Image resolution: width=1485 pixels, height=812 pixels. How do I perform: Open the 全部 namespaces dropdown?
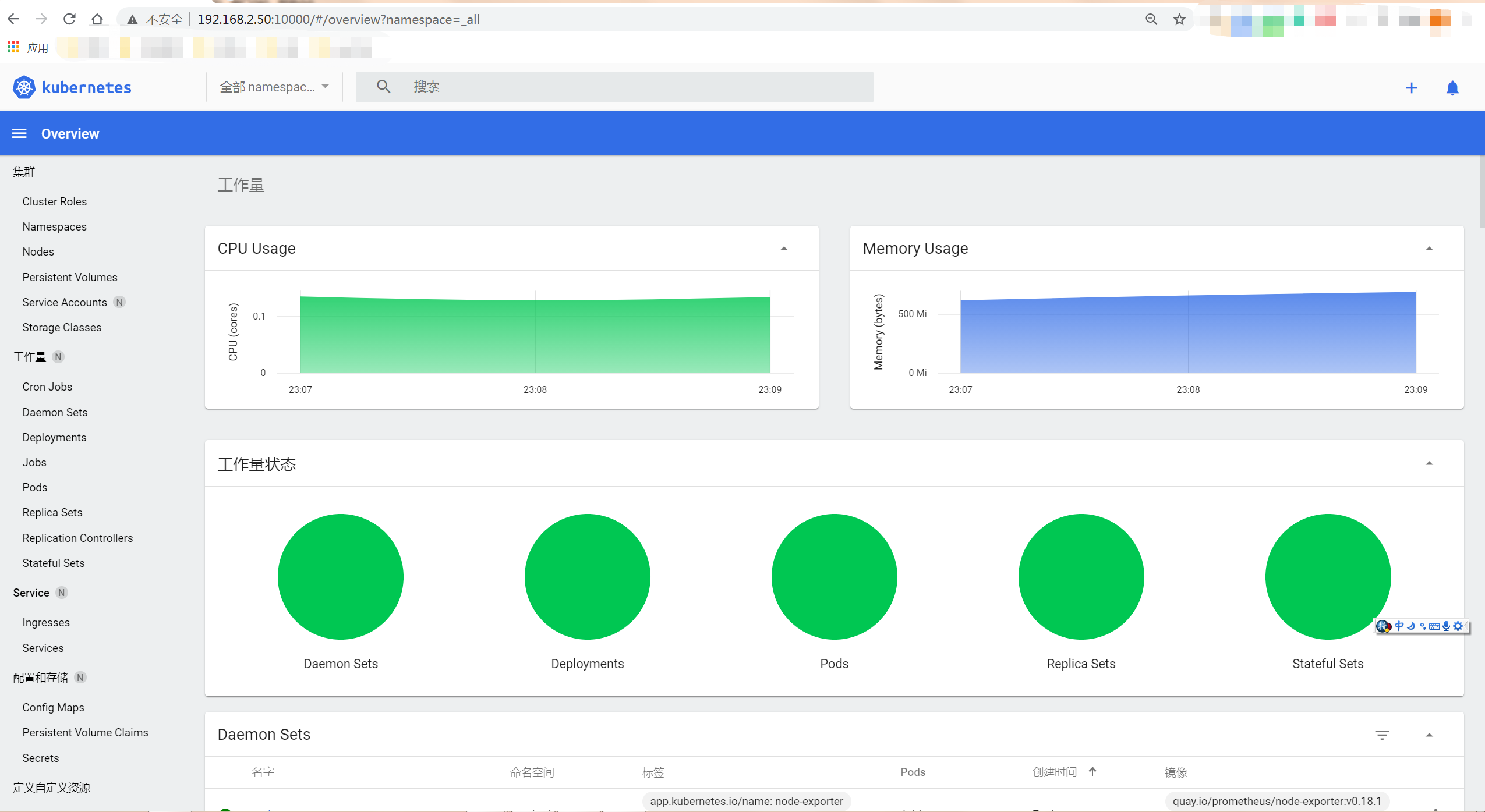click(274, 87)
